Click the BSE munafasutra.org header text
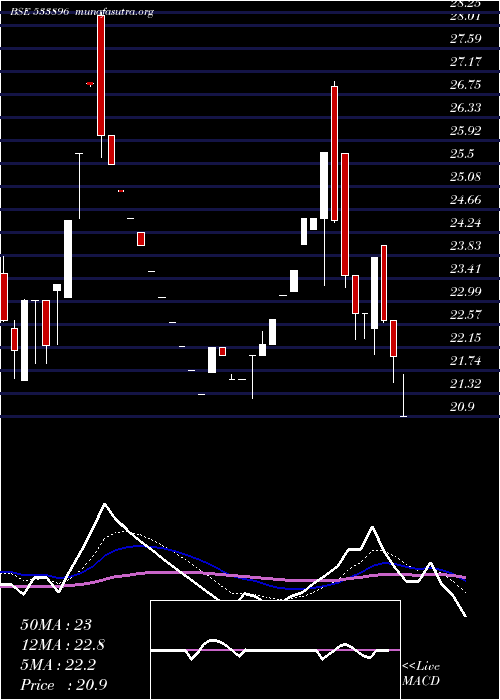500x700 pixels. point(82,12)
